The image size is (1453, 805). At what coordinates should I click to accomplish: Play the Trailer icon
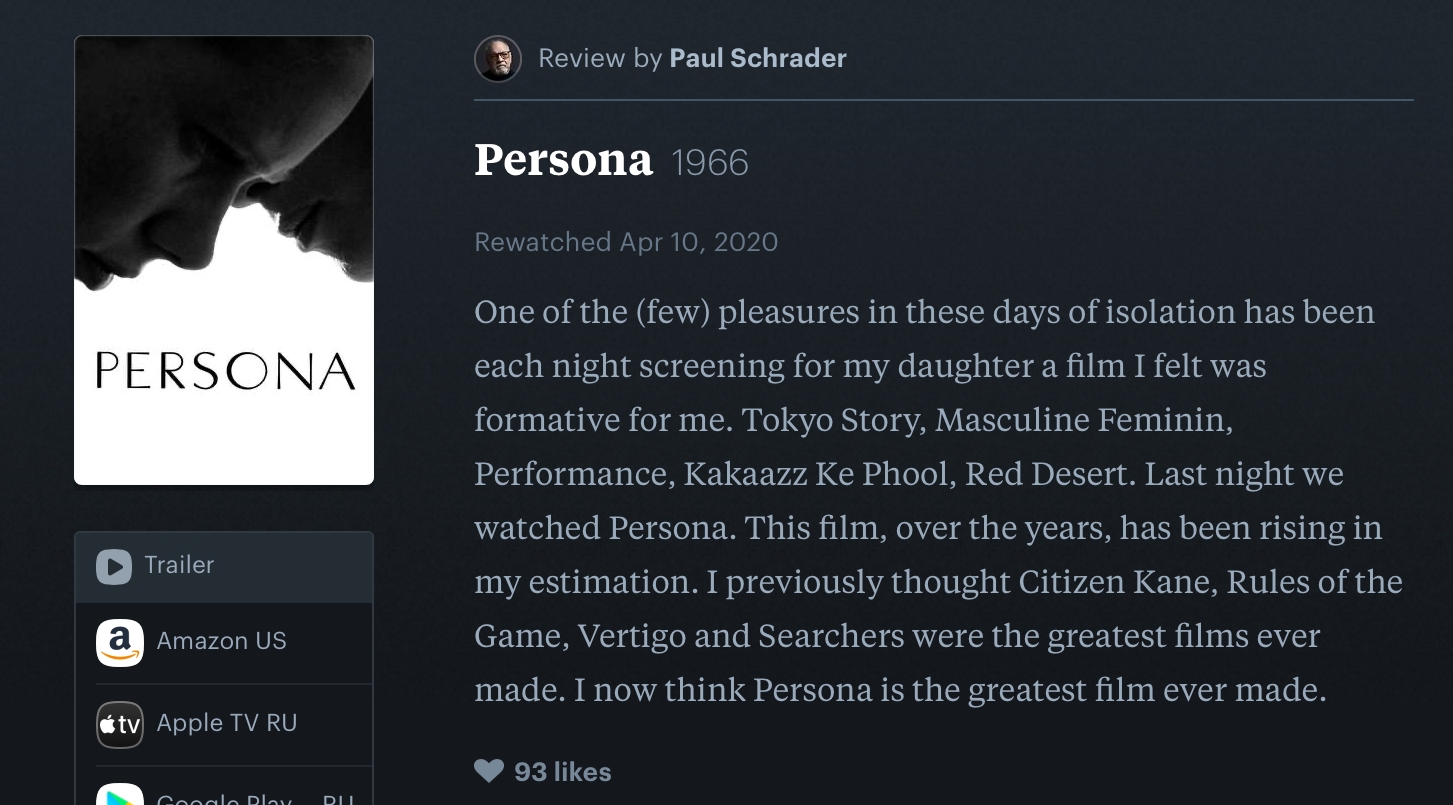click(x=113, y=567)
